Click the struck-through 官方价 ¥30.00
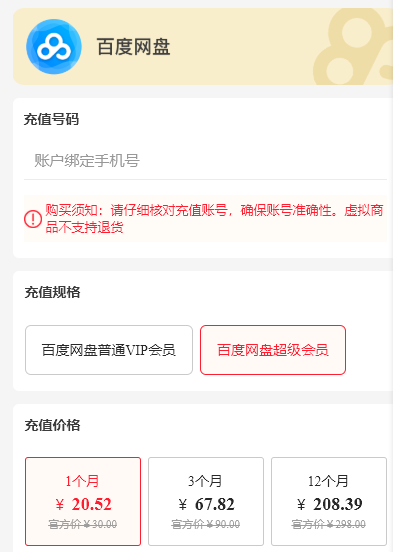 (83, 525)
